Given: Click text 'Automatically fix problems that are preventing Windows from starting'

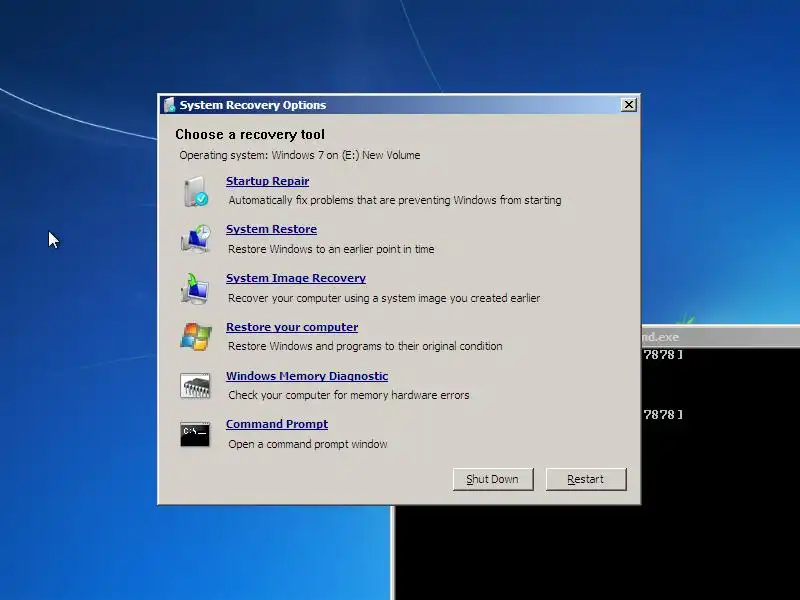Looking at the screenshot, I should 395,200.
